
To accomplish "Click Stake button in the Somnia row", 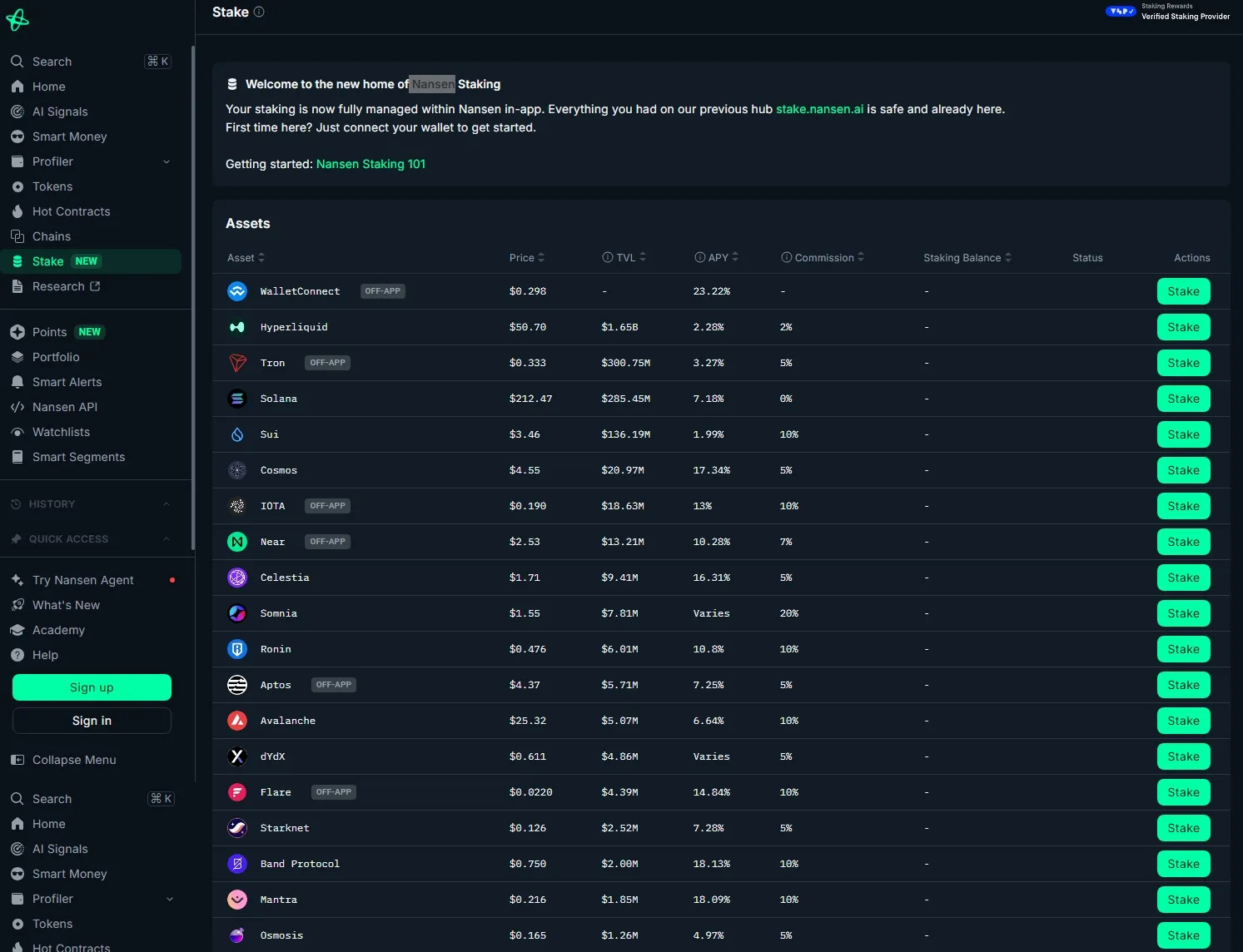I will (x=1183, y=613).
